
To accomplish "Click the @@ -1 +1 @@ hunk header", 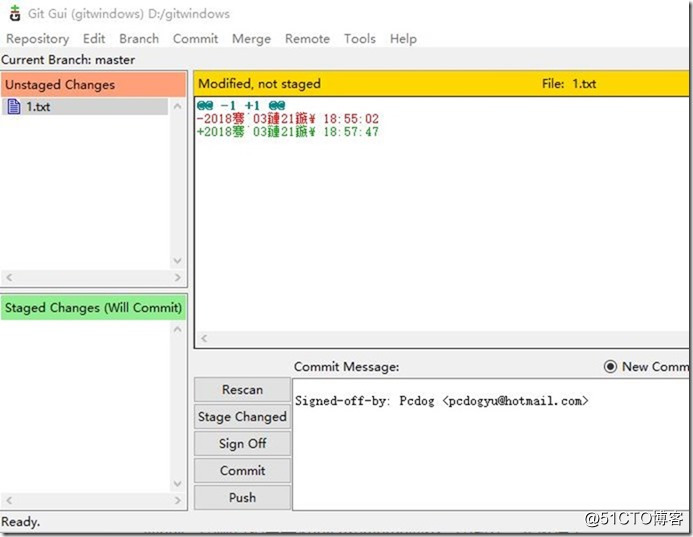I will tap(241, 106).
